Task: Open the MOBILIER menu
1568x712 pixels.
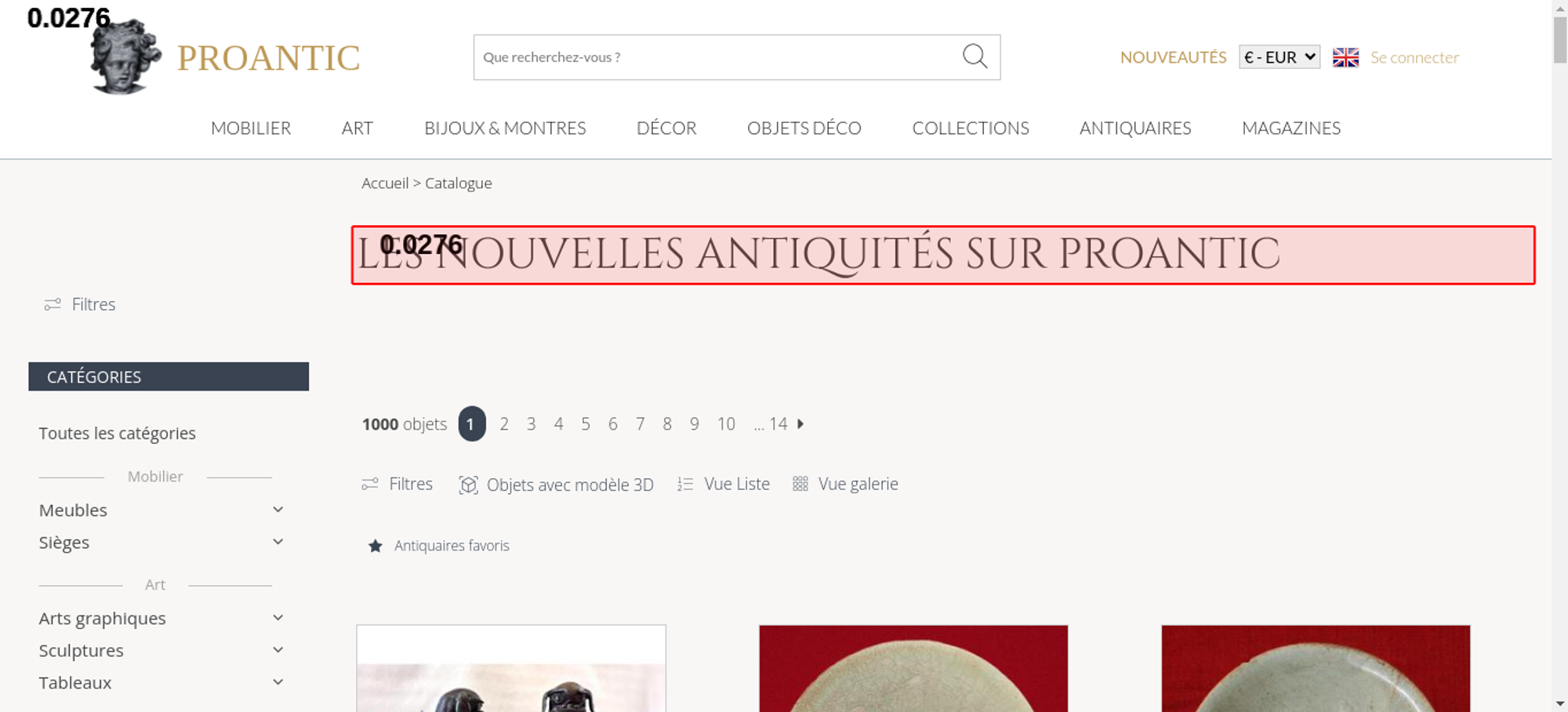Action: pos(251,128)
